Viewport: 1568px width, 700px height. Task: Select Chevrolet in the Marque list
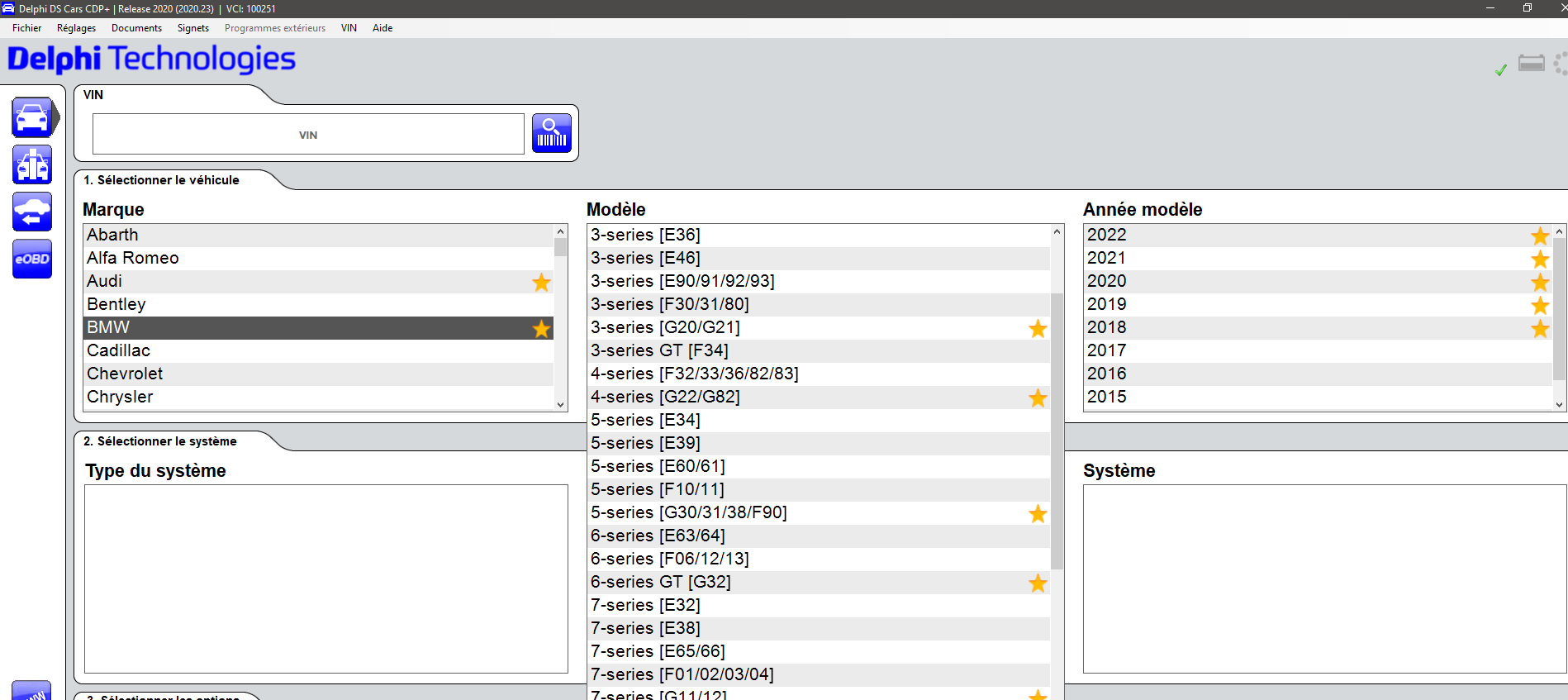(318, 374)
